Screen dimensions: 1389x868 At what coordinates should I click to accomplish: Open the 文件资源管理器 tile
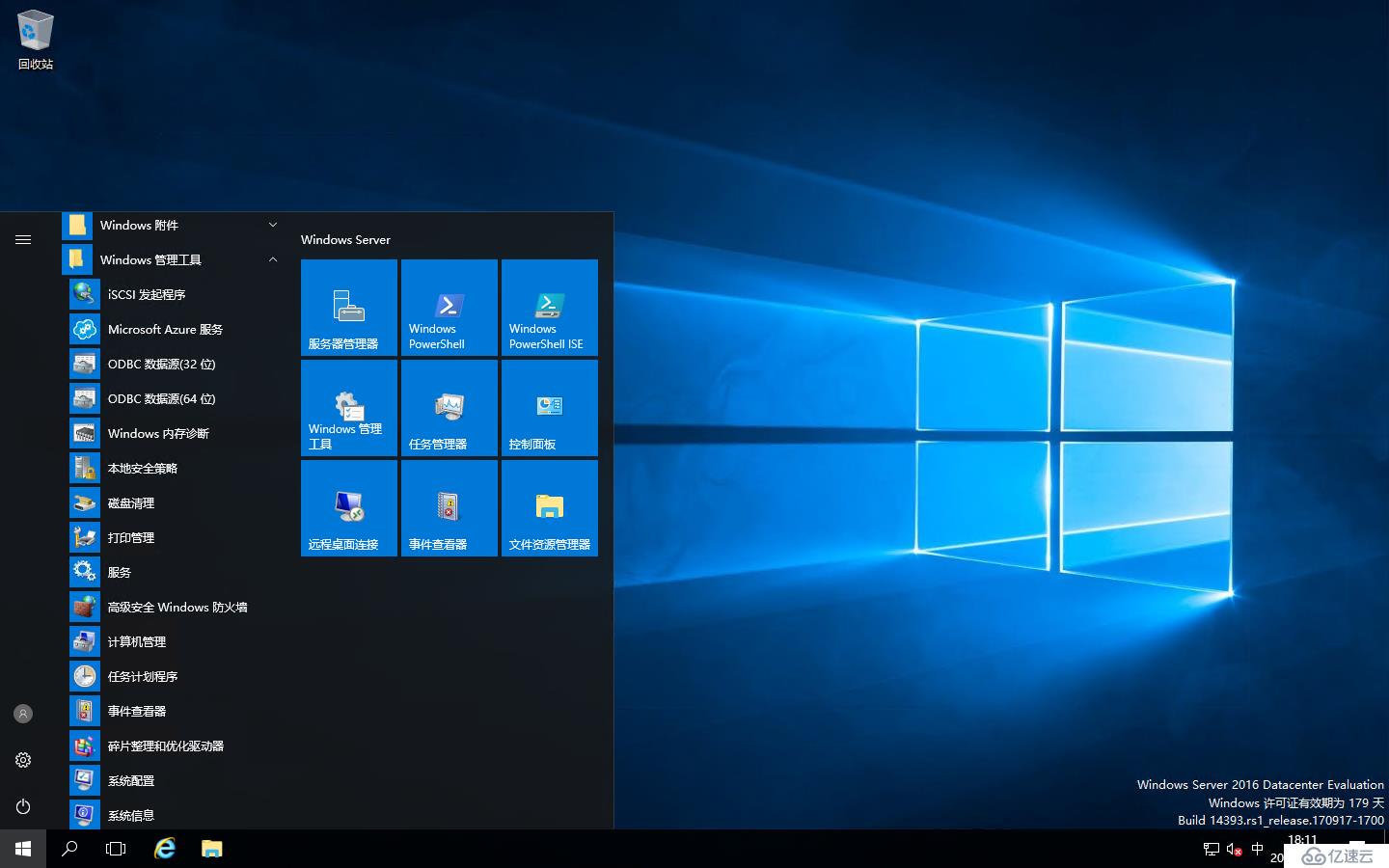tap(550, 508)
